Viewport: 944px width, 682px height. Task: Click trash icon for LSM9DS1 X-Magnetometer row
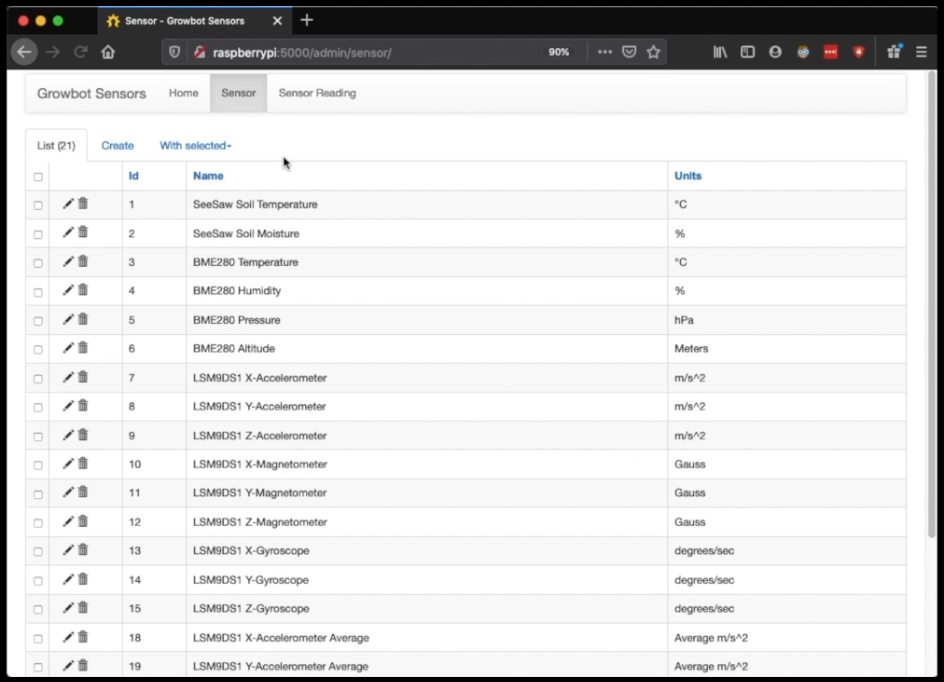[x=83, y=464]
